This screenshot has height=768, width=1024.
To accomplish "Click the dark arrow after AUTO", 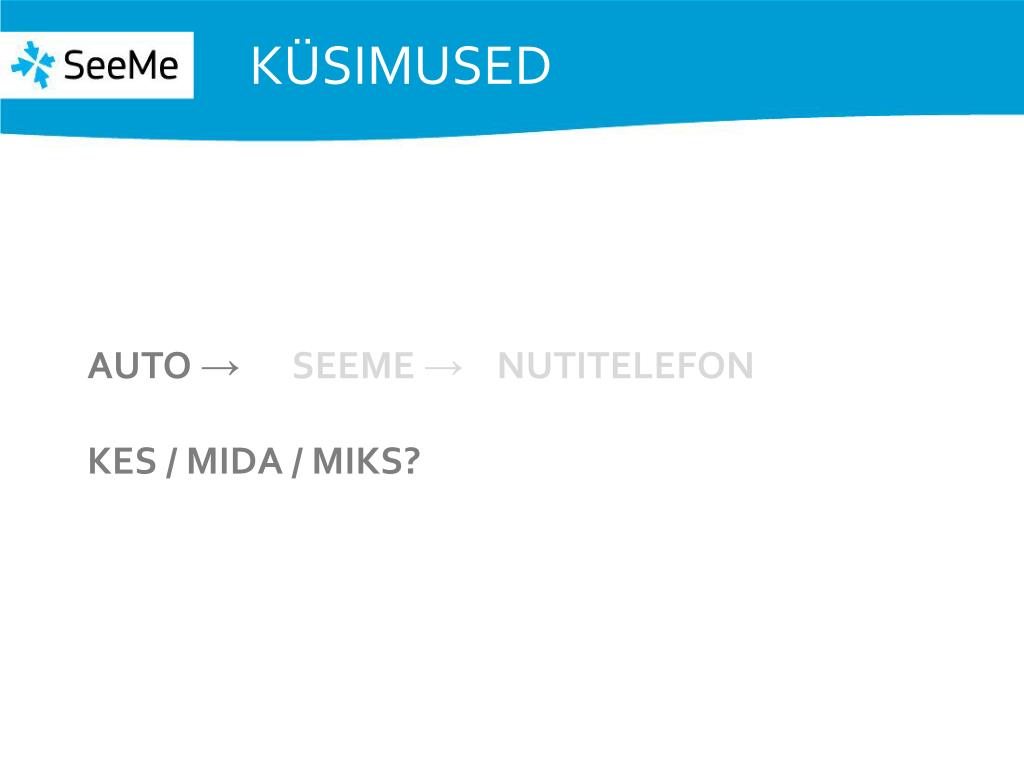I will click(x=221, y=368).
